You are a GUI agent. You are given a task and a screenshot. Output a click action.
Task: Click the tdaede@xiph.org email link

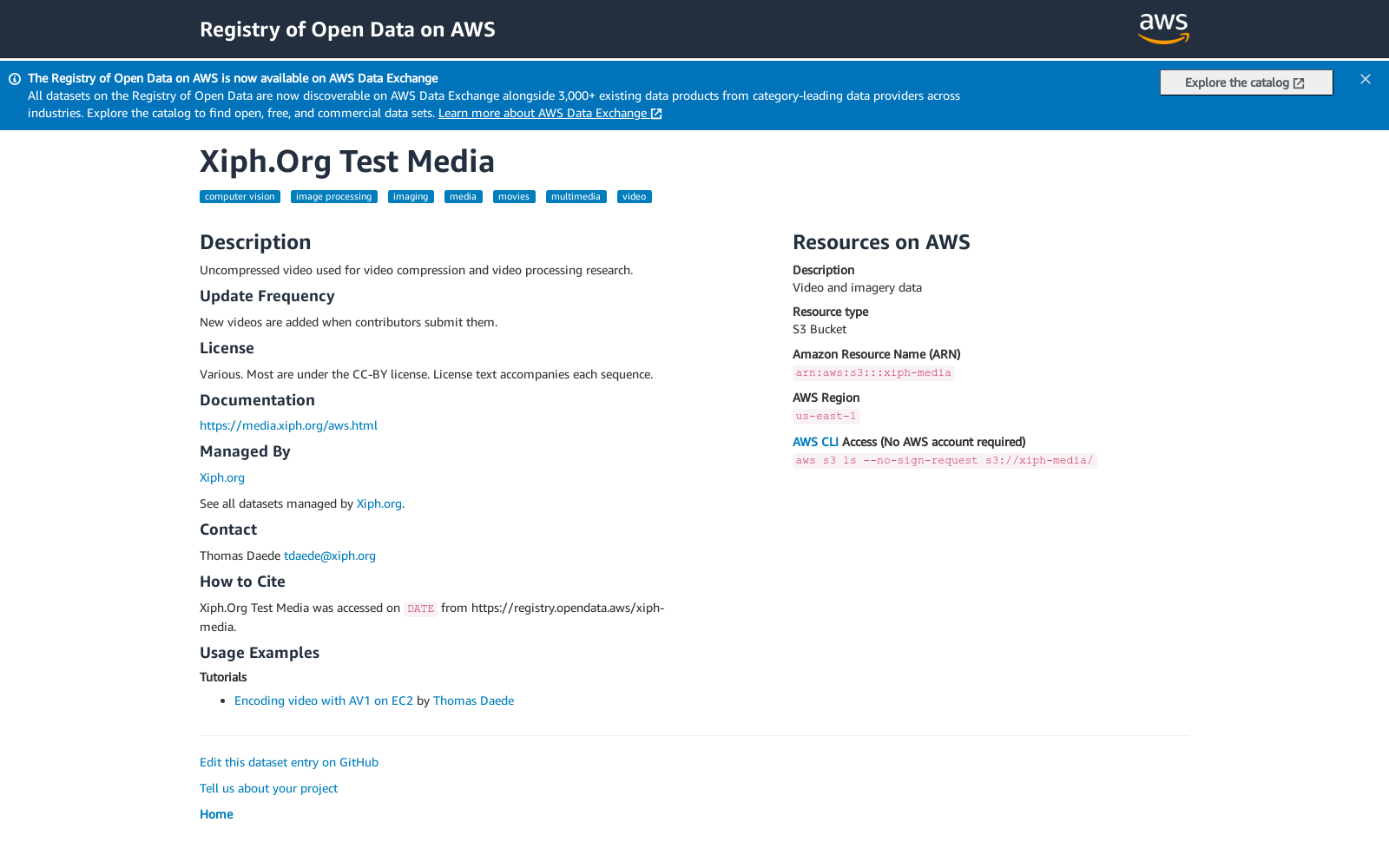pos(330,556)
